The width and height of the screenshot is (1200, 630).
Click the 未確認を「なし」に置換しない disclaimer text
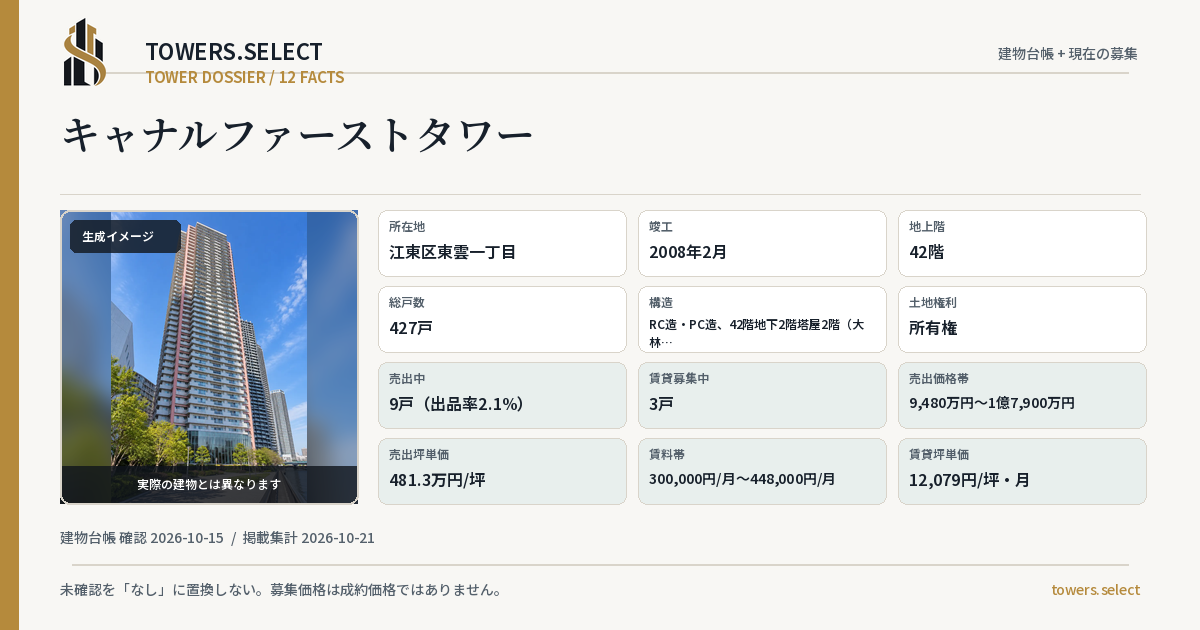coord(281,590)
